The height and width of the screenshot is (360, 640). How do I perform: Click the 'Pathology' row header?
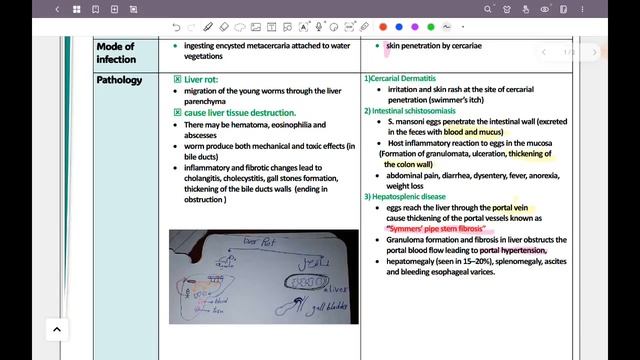point(119,80)
